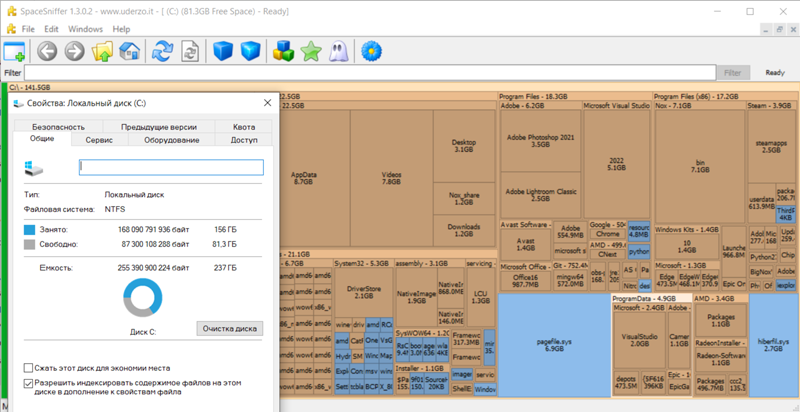
Task: Select the VisualStudio 2.0GB block
Action: pos(639,340)
